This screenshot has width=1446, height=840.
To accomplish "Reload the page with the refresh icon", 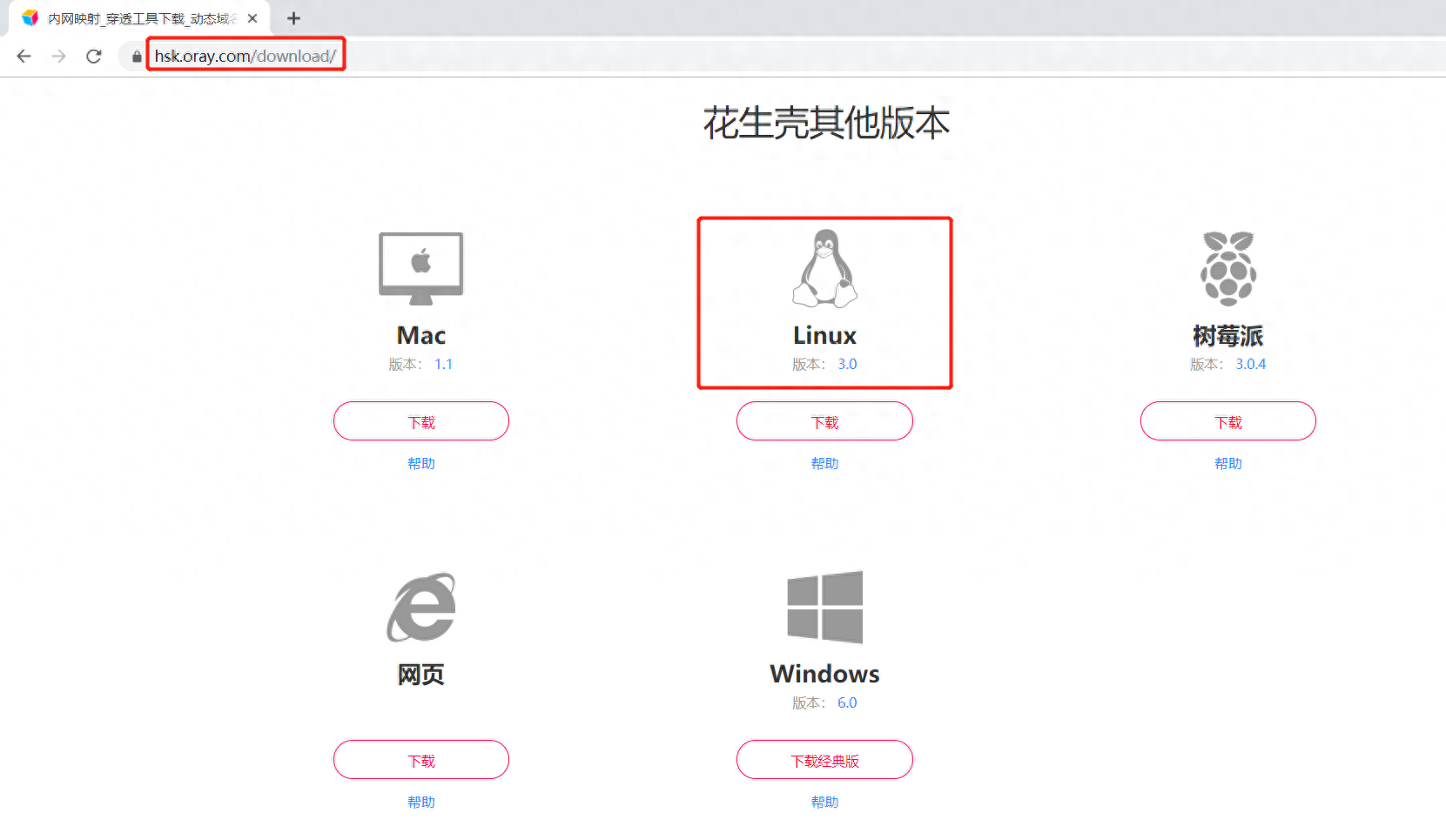I will point(94,57).
